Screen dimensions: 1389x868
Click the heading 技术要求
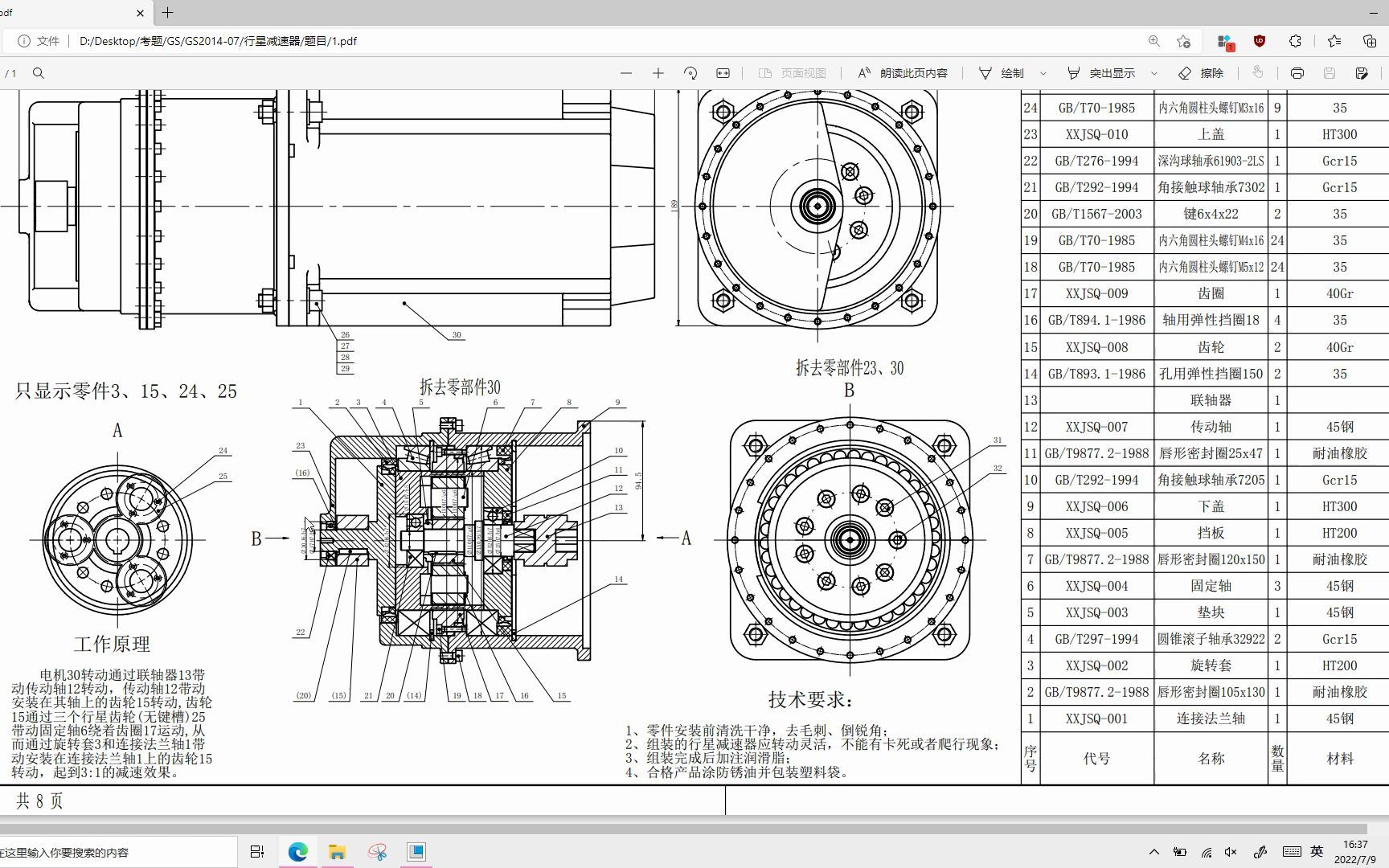(811, 699)
